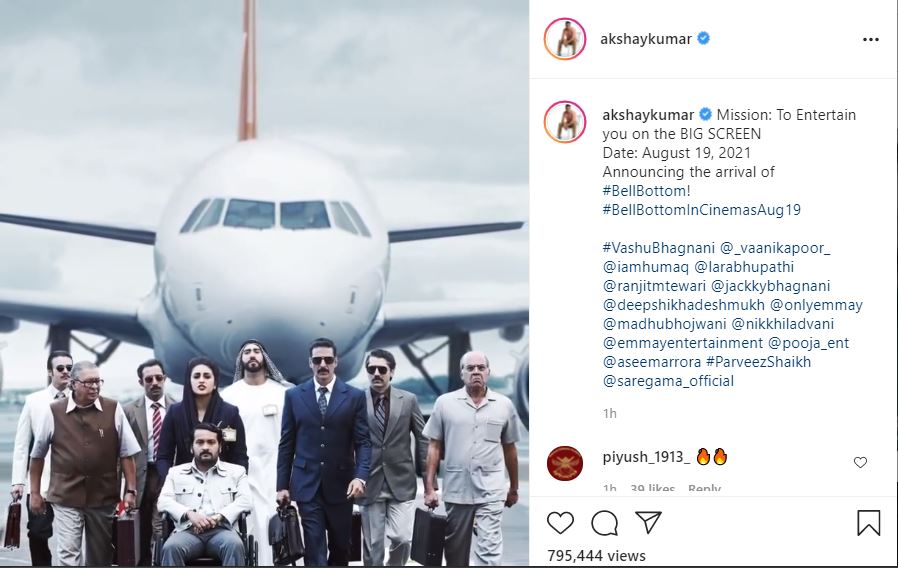The image size is (898, 568).
Task: Visit @_vaanikapoor_ profile mention
Action: 775,248
